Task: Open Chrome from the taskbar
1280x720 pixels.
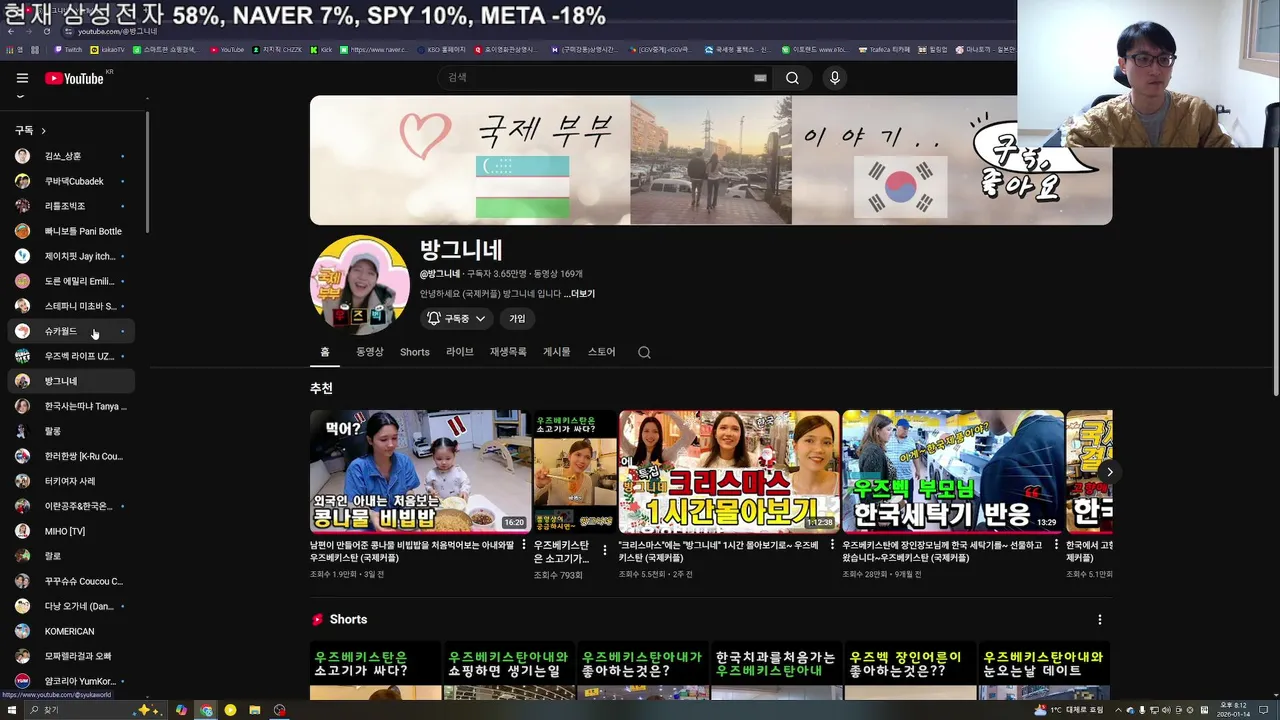Action: coord(206,710)
